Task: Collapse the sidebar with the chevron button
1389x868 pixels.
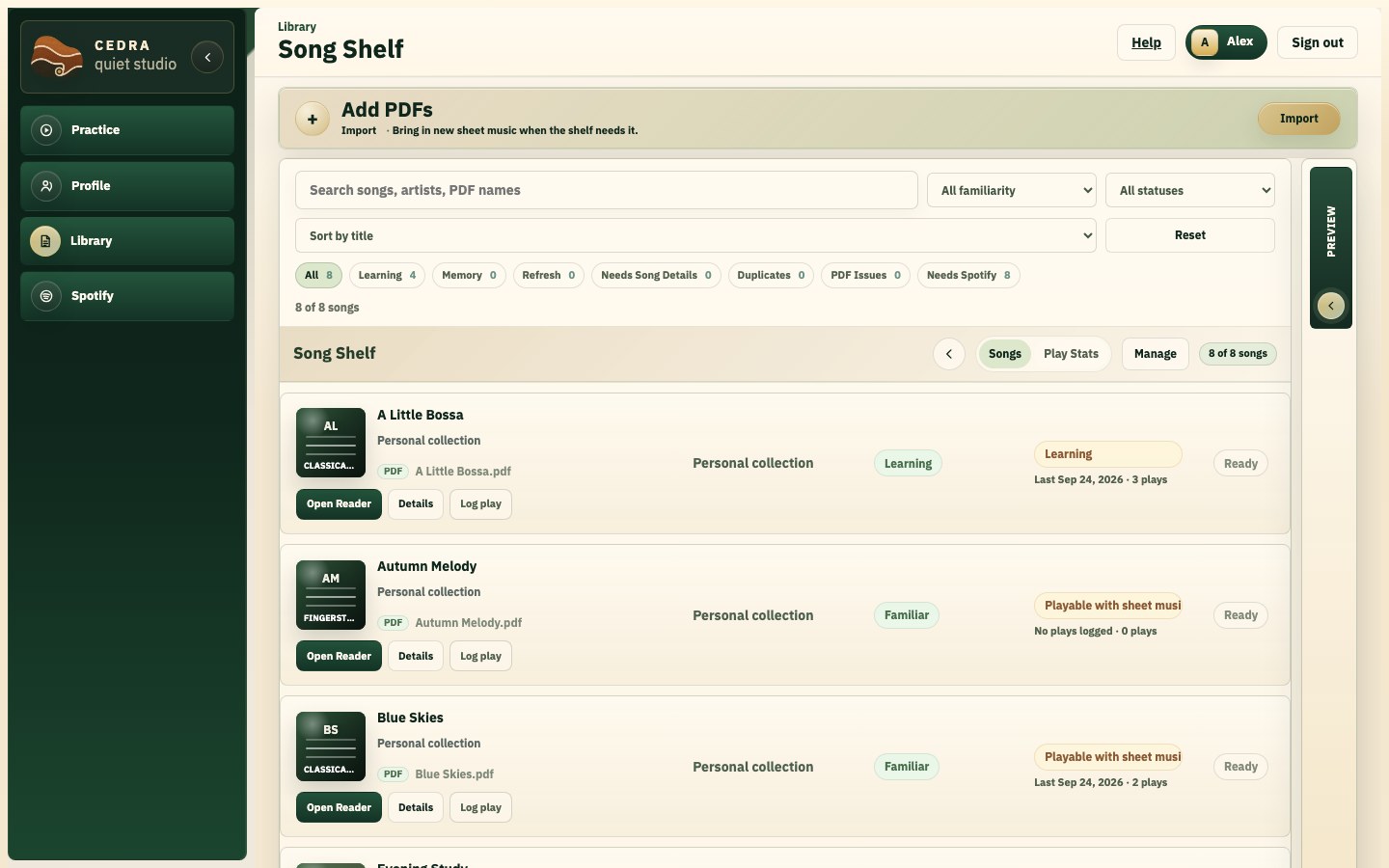Action: tap(207, 57)
